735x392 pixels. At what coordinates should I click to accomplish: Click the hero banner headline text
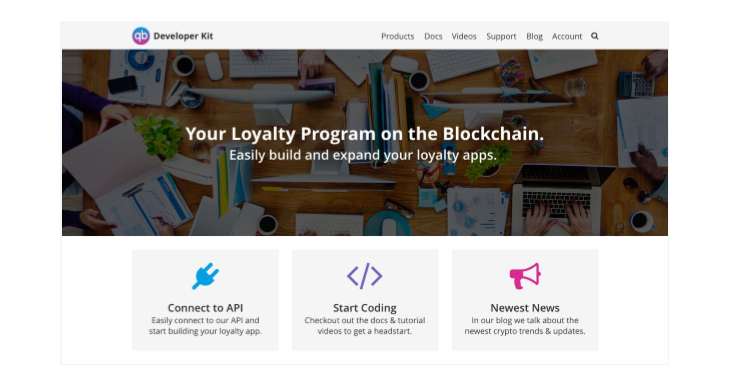click(x=365, y=134)
